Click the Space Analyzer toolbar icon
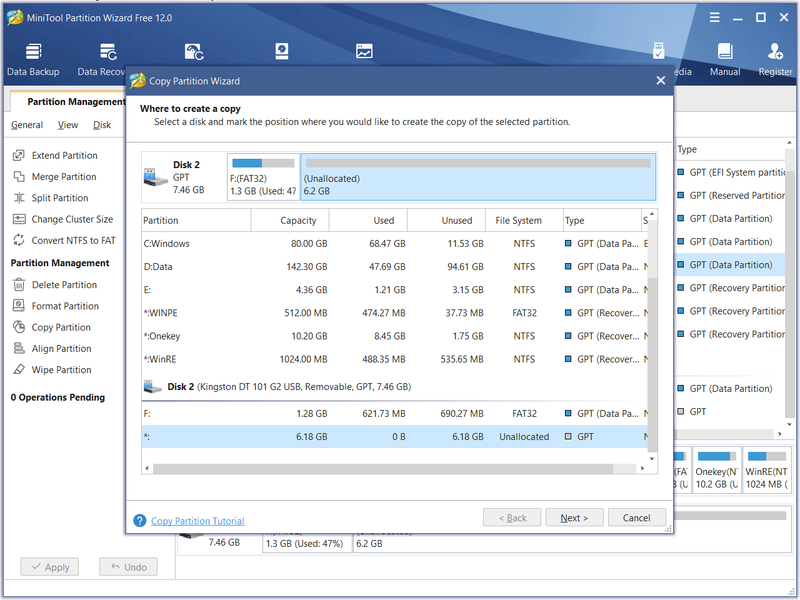 click(x=364, y=52)
